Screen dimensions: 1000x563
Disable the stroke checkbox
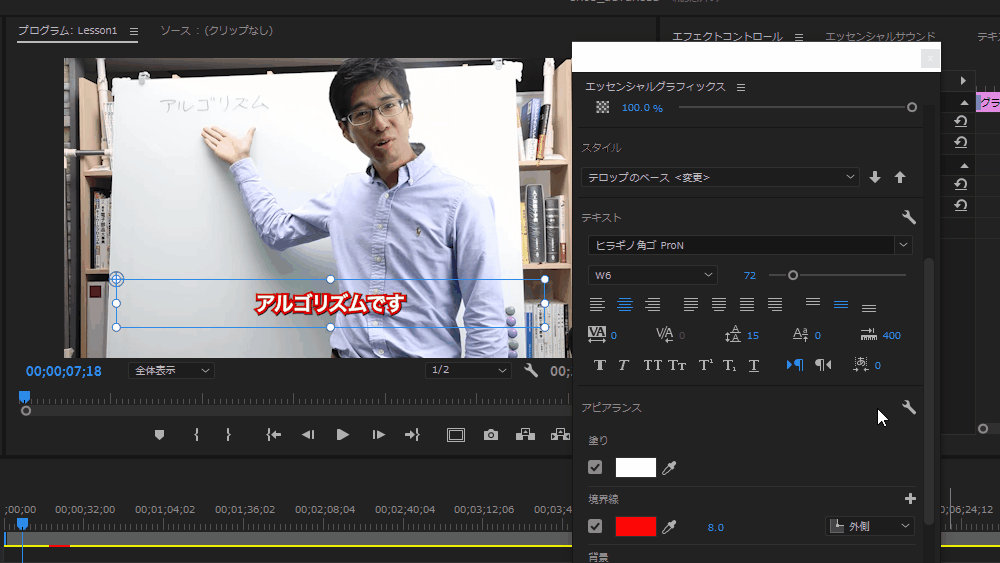tap(595, 526)
